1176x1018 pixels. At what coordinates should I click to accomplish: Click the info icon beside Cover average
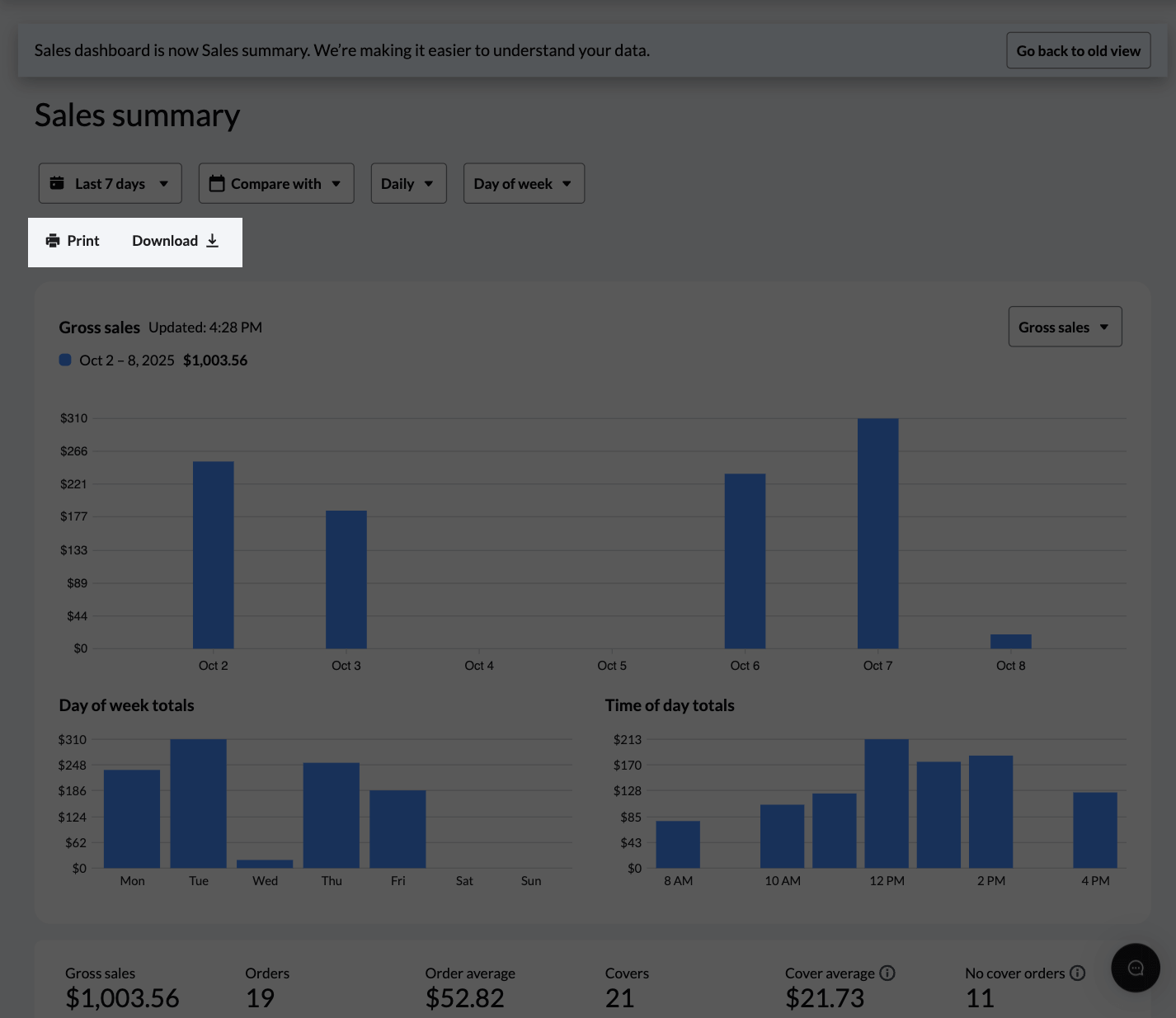887,973
